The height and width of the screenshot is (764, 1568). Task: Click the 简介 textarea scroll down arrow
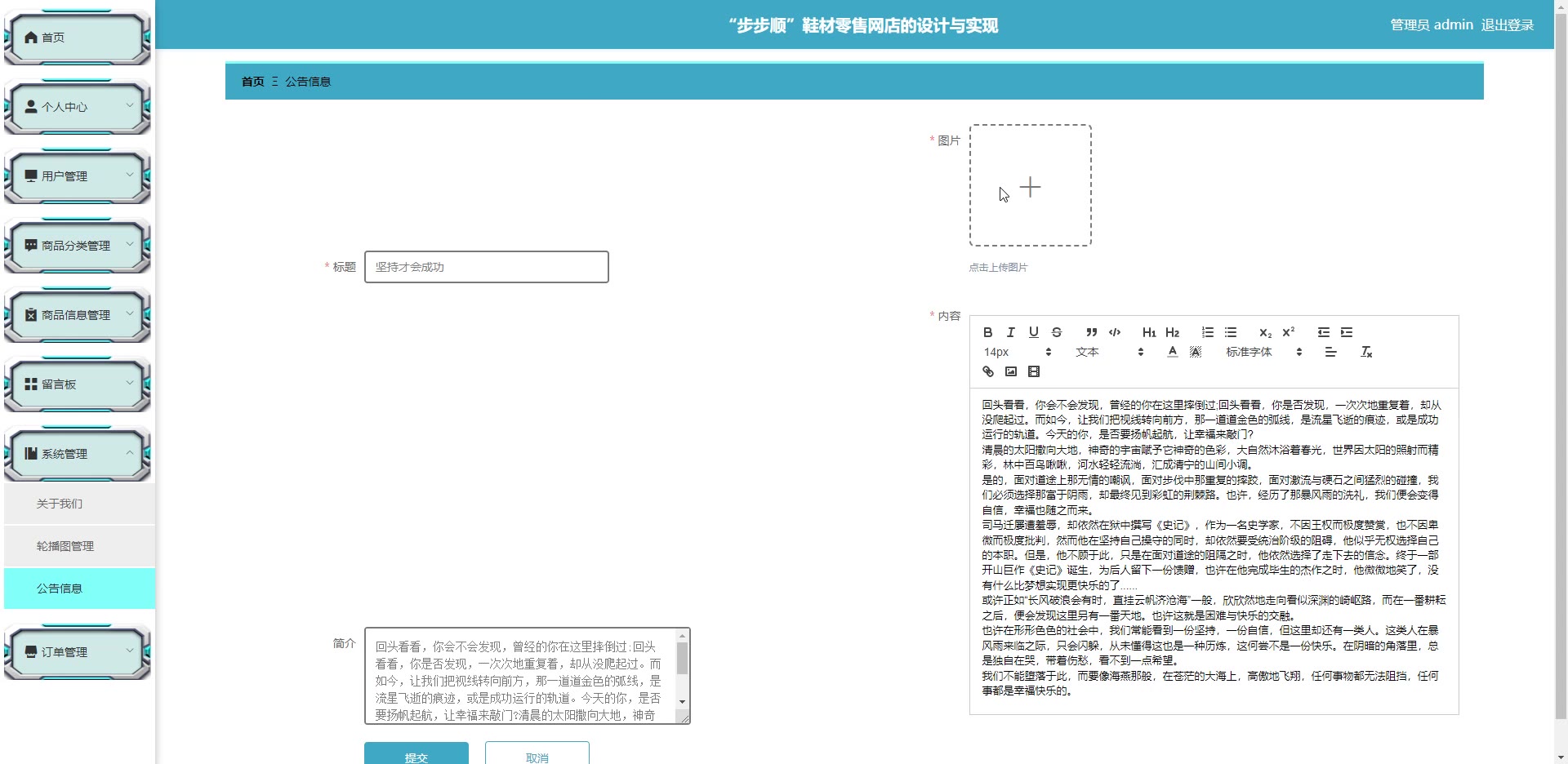point(682,701)
